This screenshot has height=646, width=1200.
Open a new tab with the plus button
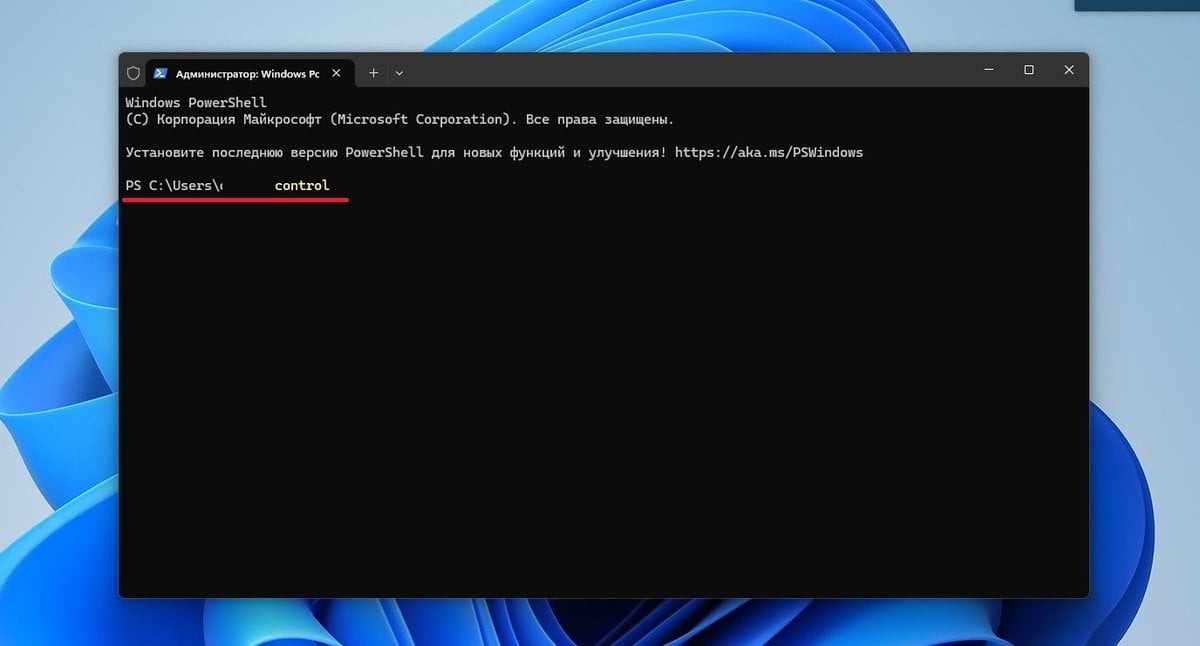(373, 73)
